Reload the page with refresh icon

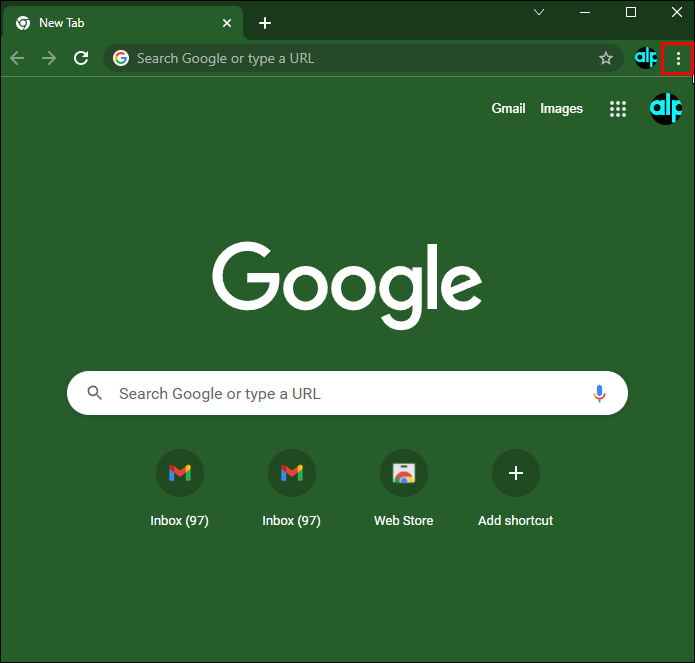(x=81, y=59)
